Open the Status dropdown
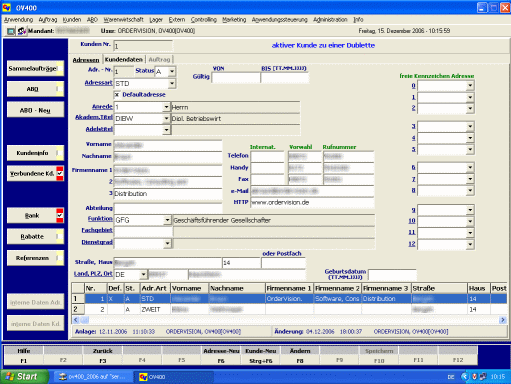511x384 pixels. coord(172,71)
